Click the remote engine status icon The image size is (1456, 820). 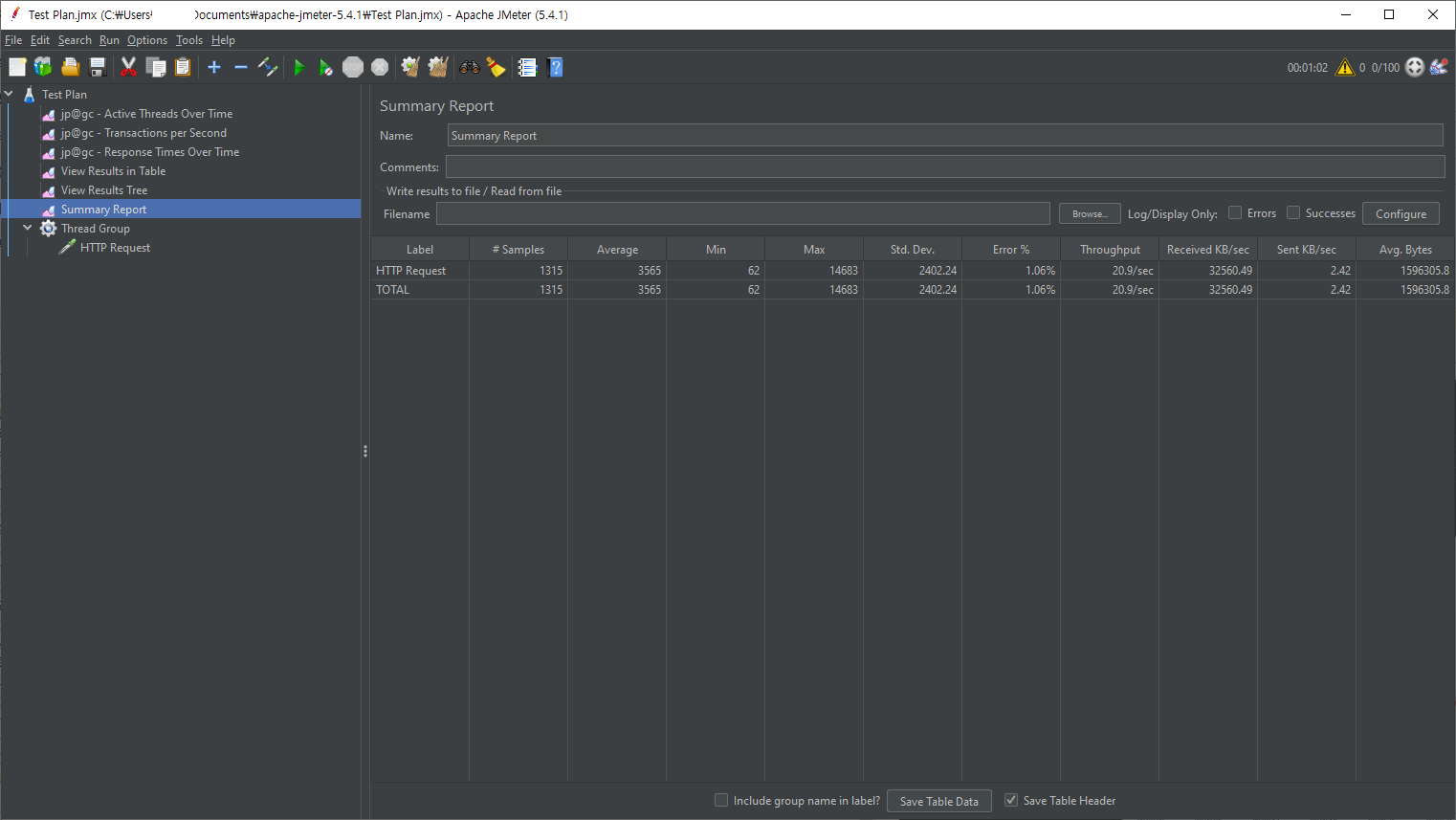[1415, 67]
